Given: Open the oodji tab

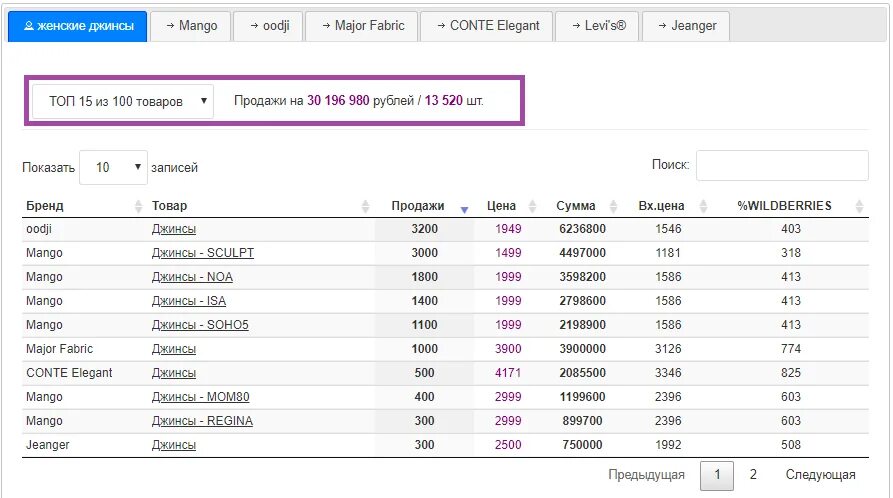Looking at the screenshot, I should pyautogui.click(x=269, y=26).
